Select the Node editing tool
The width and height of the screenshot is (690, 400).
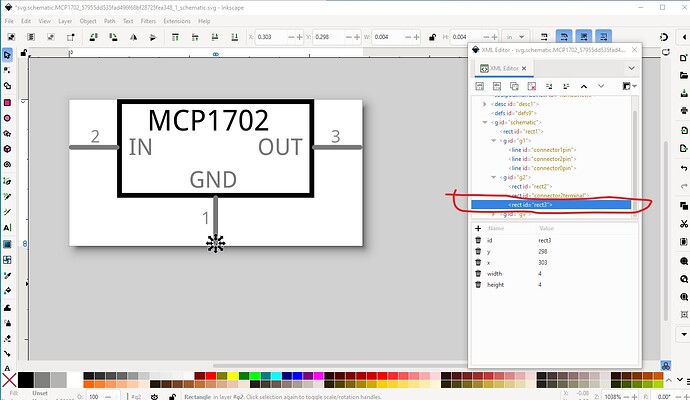pos(7,70)
